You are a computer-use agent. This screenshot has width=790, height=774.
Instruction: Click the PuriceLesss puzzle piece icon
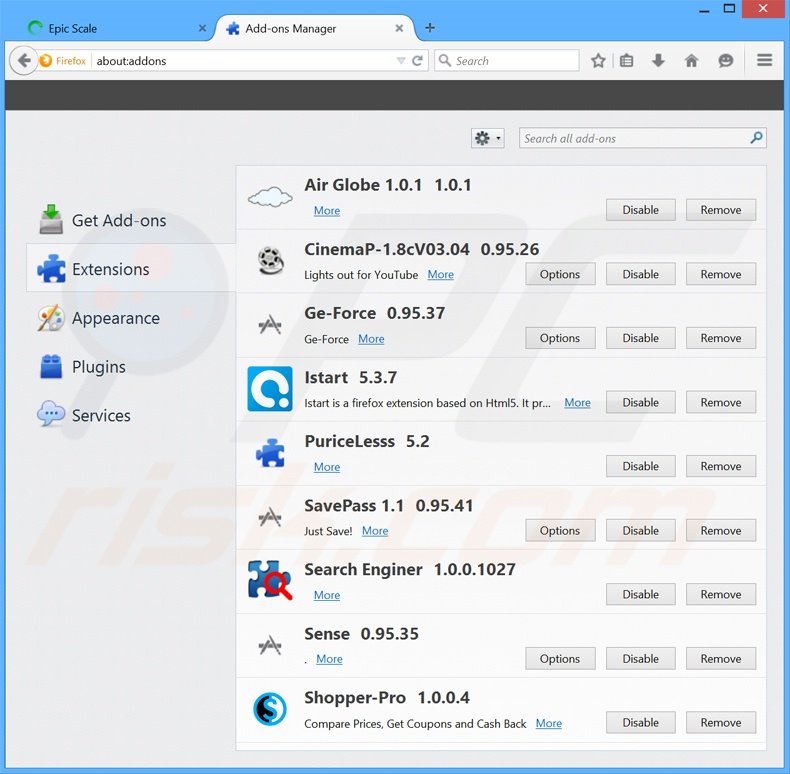coord(271,453)
